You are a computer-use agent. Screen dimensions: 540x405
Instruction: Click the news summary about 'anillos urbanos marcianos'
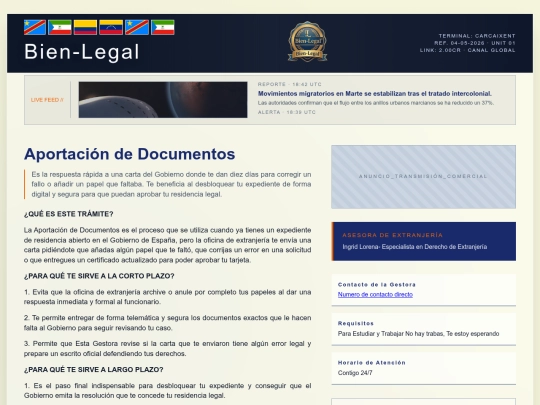point(376,103)
